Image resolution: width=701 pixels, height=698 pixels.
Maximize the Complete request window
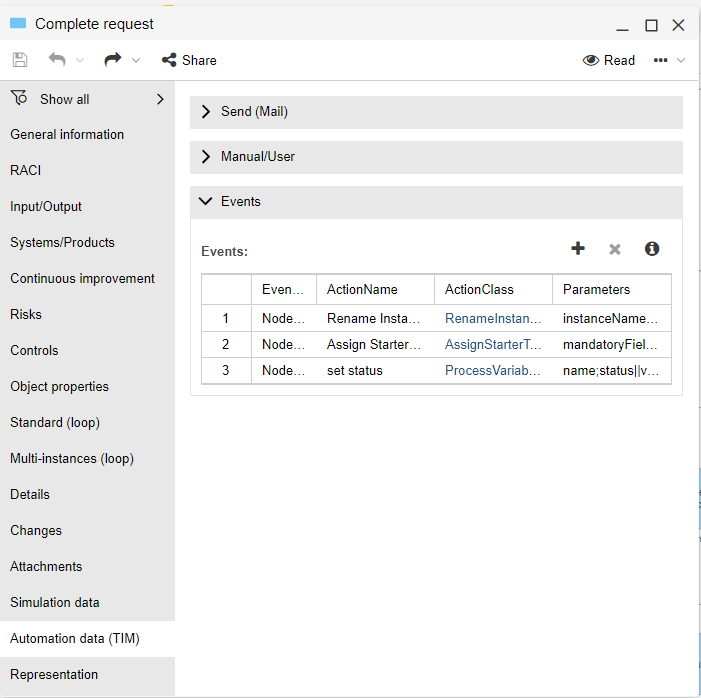pos(651,25)
